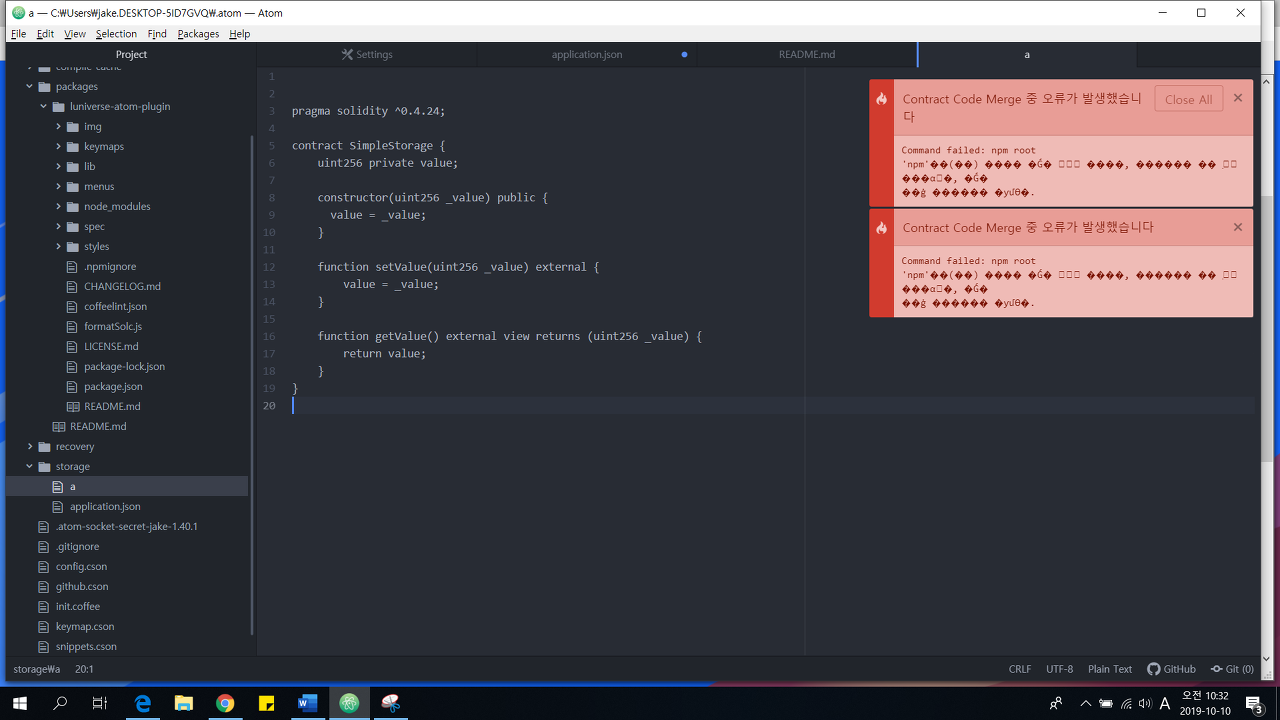Dismiss the lower error notification
This screenshot has width=1280, height=720.
(x=1238, y=227)
